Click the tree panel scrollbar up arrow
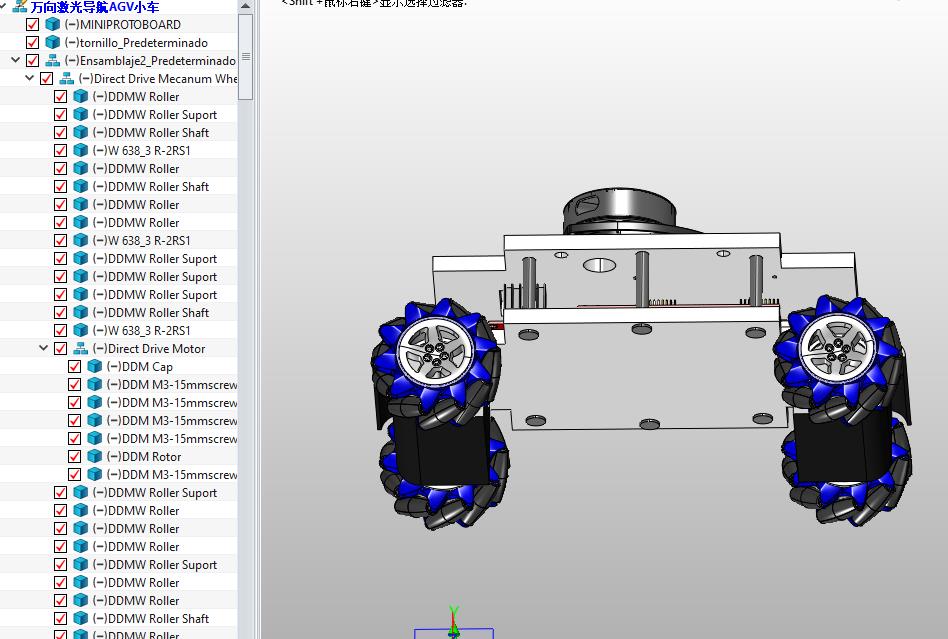 tap(245, 6)
